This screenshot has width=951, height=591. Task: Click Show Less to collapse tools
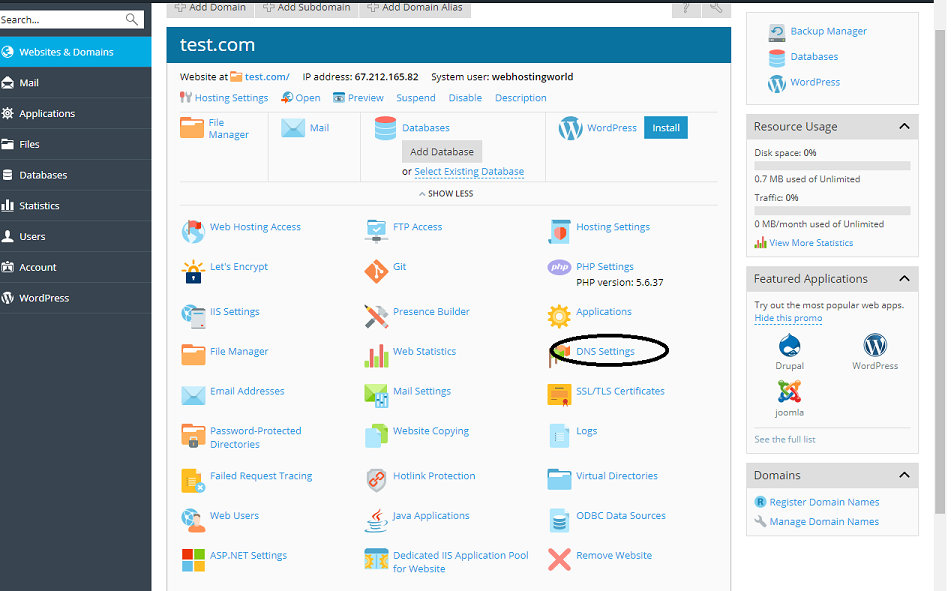pos(446,194)
